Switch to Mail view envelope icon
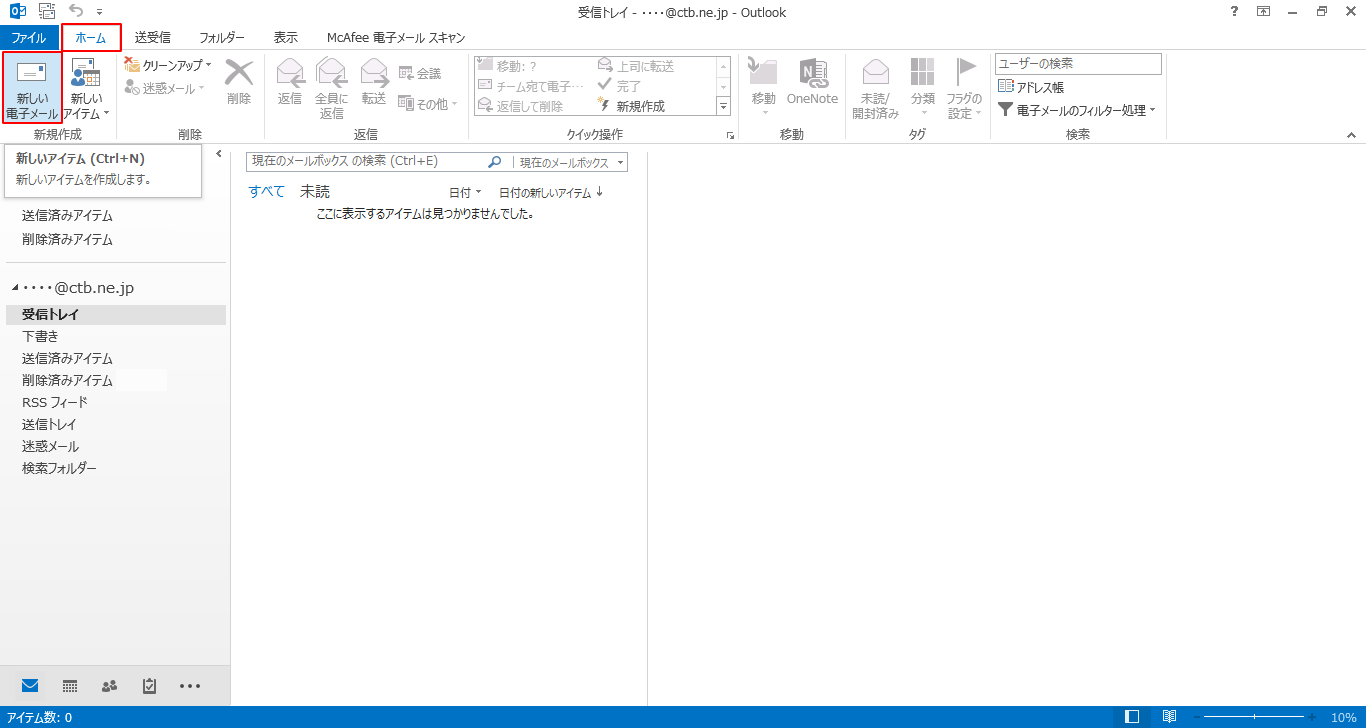 coord(30,685)
